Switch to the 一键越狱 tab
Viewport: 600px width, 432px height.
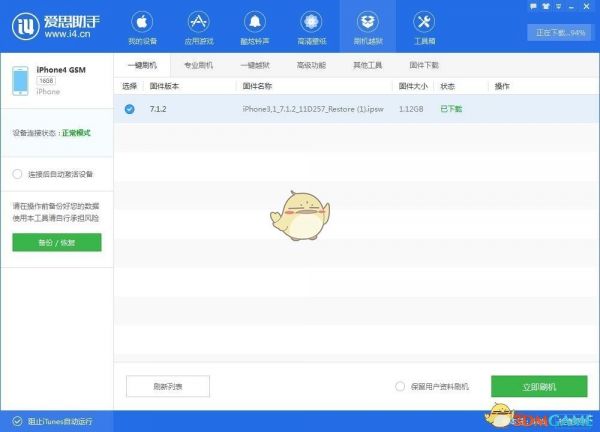[x=255, y=65]
